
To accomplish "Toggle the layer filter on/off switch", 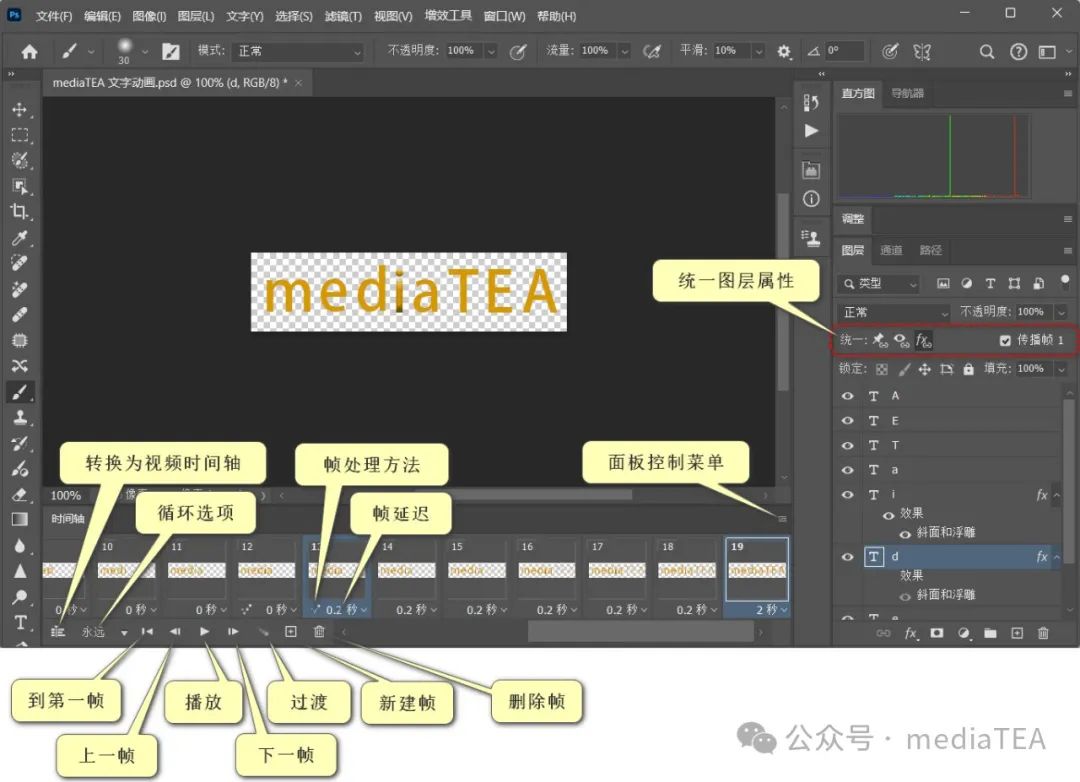I will tap(1065, 282).
